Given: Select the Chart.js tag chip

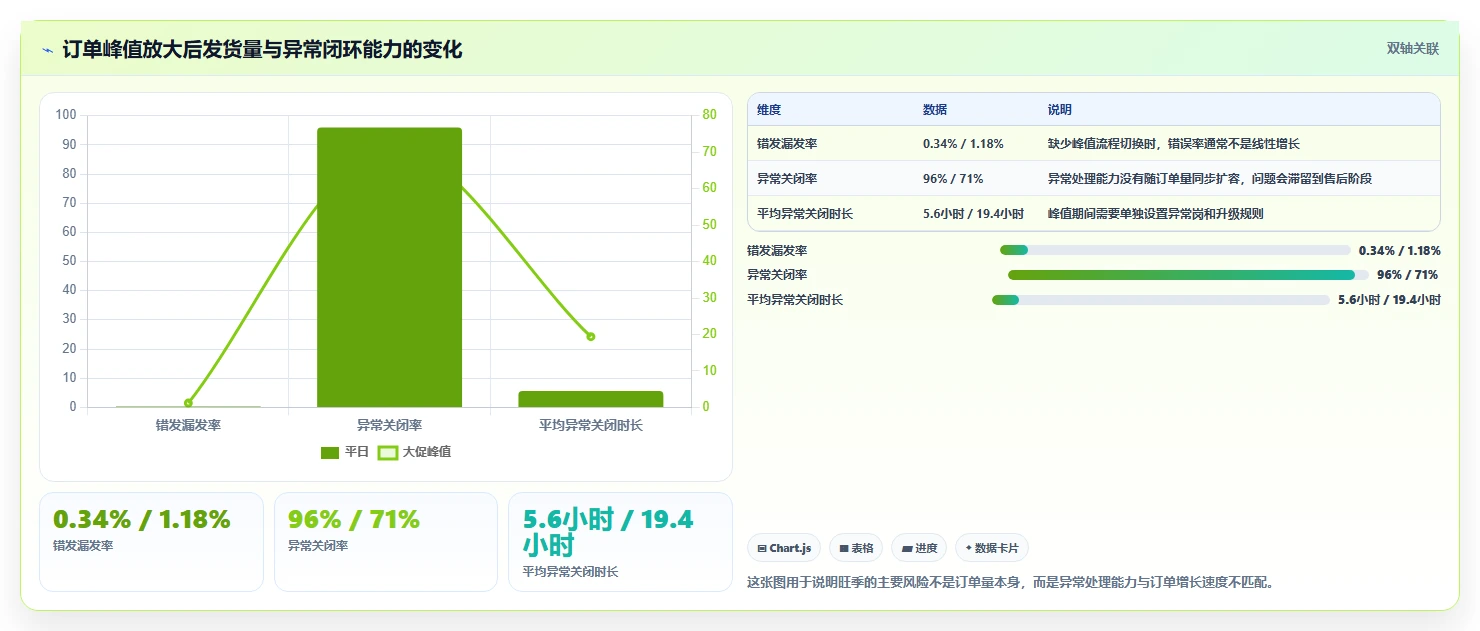Looking at the screenshot, I should (784, 548).
